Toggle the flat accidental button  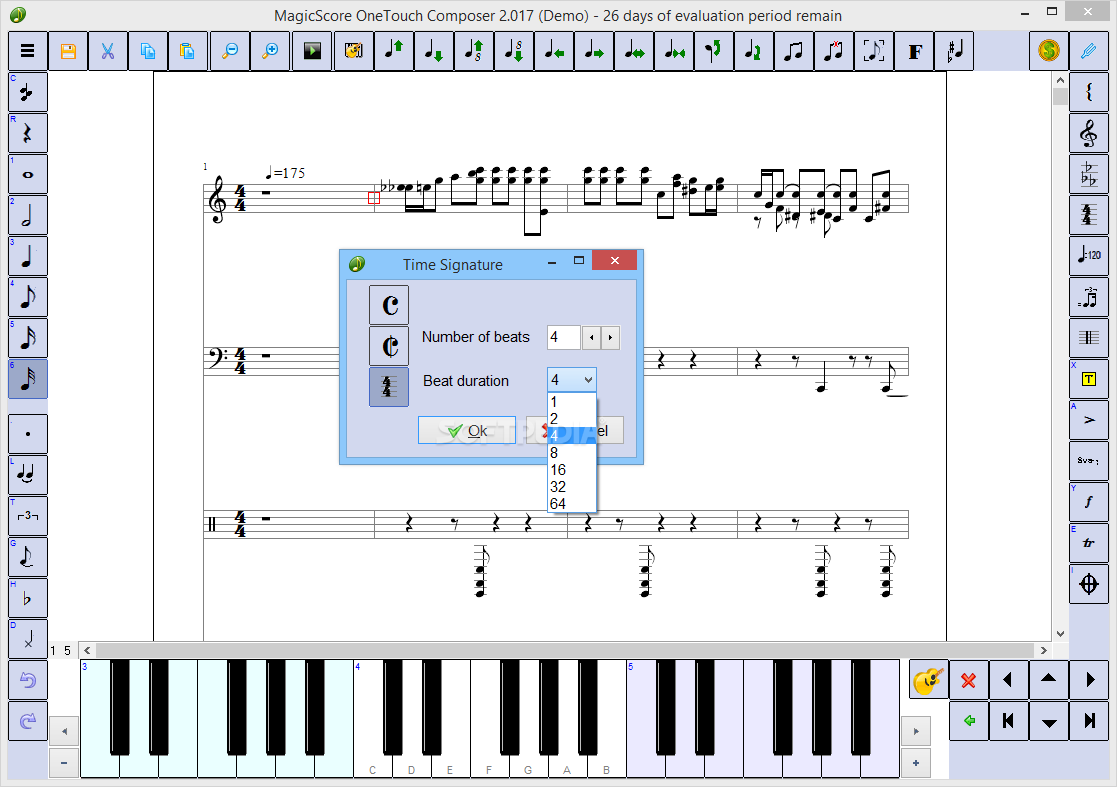tap(28, 598)
